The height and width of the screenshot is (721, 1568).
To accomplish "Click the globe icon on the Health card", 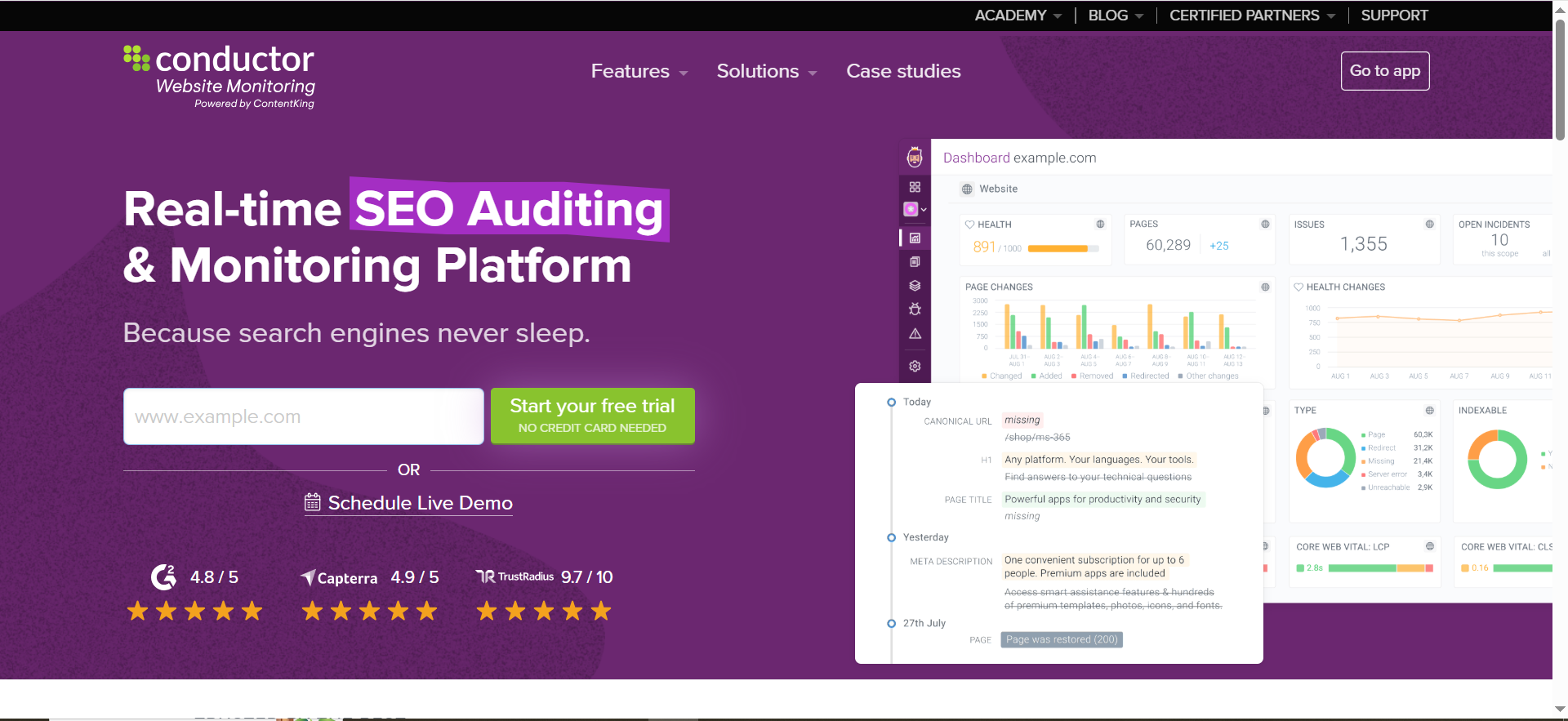I will tap(1100, 224).
